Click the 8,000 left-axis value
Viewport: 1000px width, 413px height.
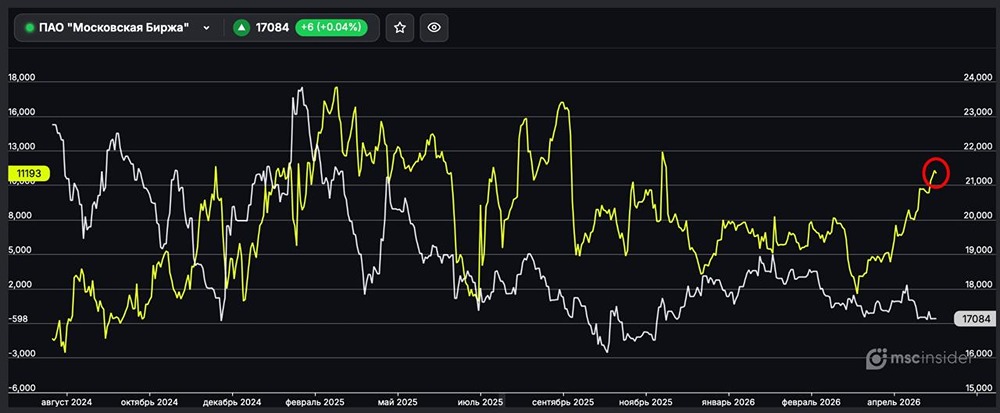(x=19, y=216)
